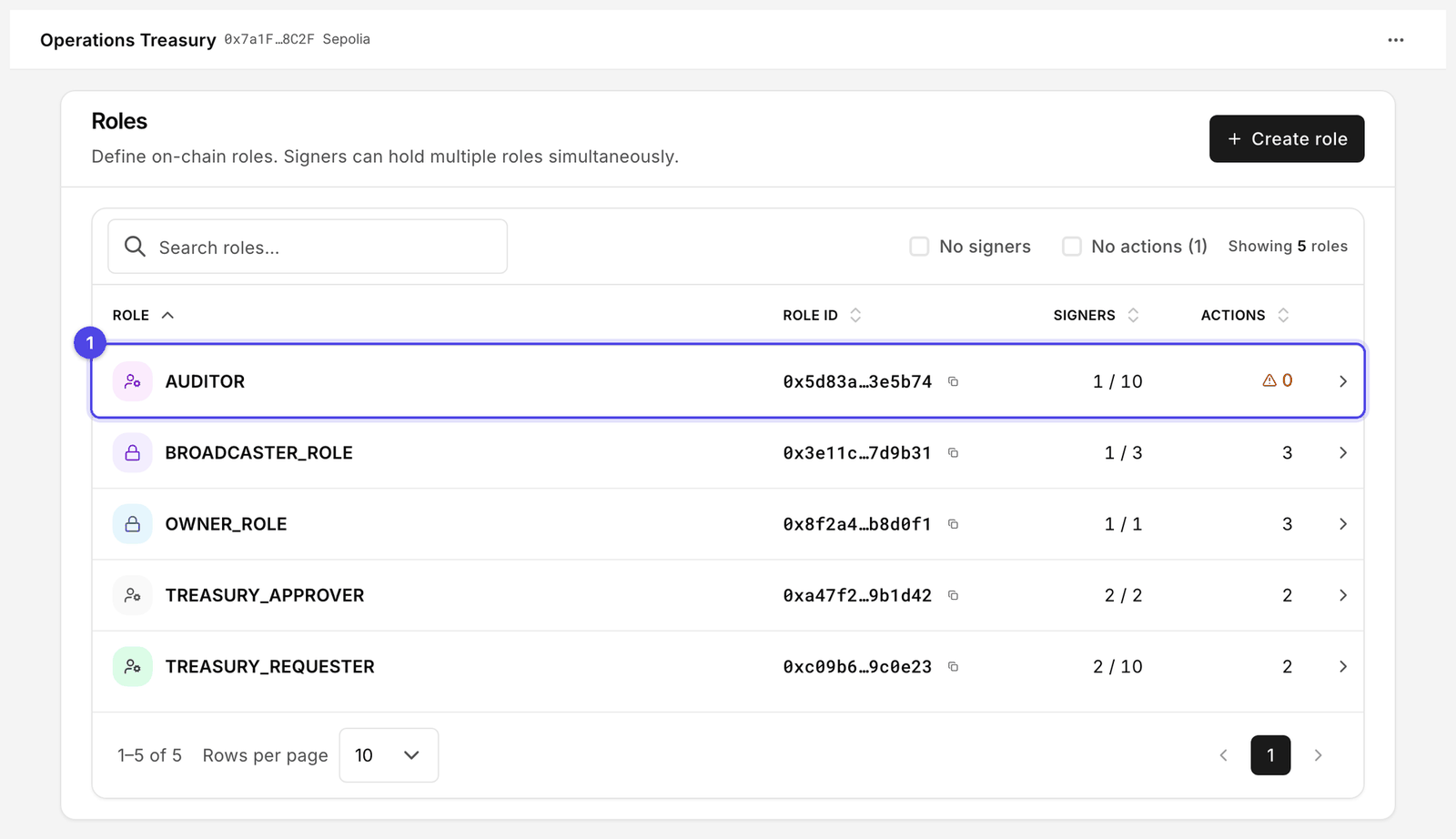The height and width of the screenshot is (839, 1456).
Task: Sort by the ROLE column header
Action: pos(143,315)
